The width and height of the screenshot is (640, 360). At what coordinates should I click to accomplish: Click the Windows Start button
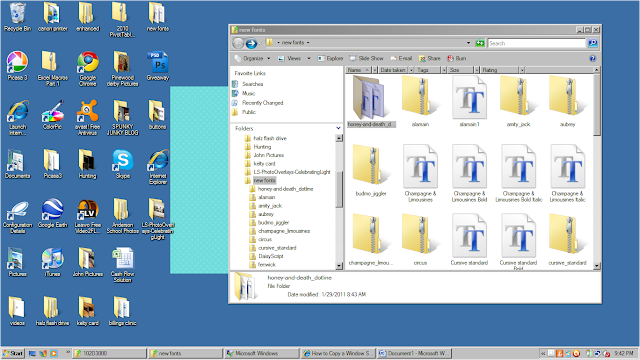[x=13, y=353]
